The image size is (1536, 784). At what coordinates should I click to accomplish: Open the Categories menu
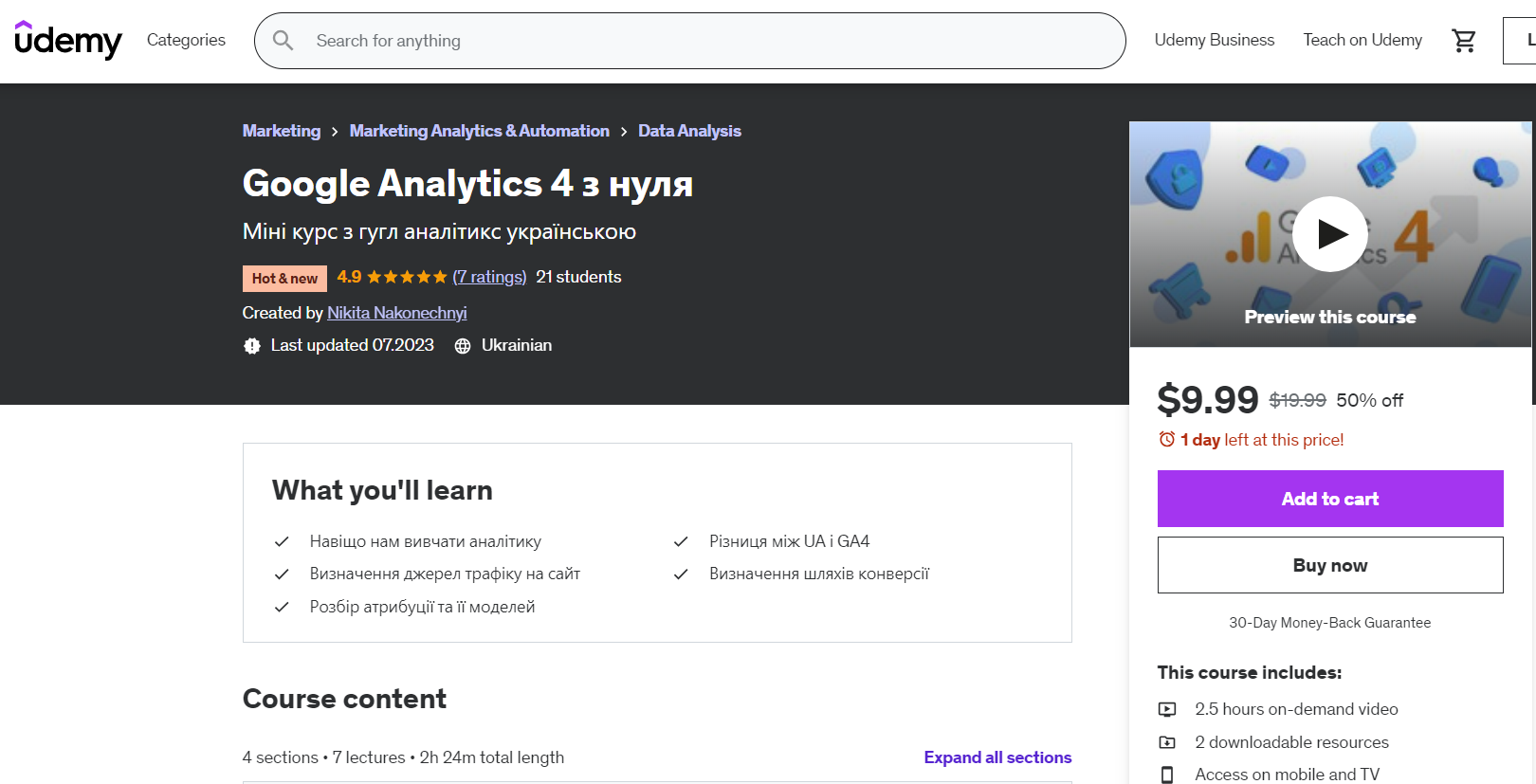(186, 40)
